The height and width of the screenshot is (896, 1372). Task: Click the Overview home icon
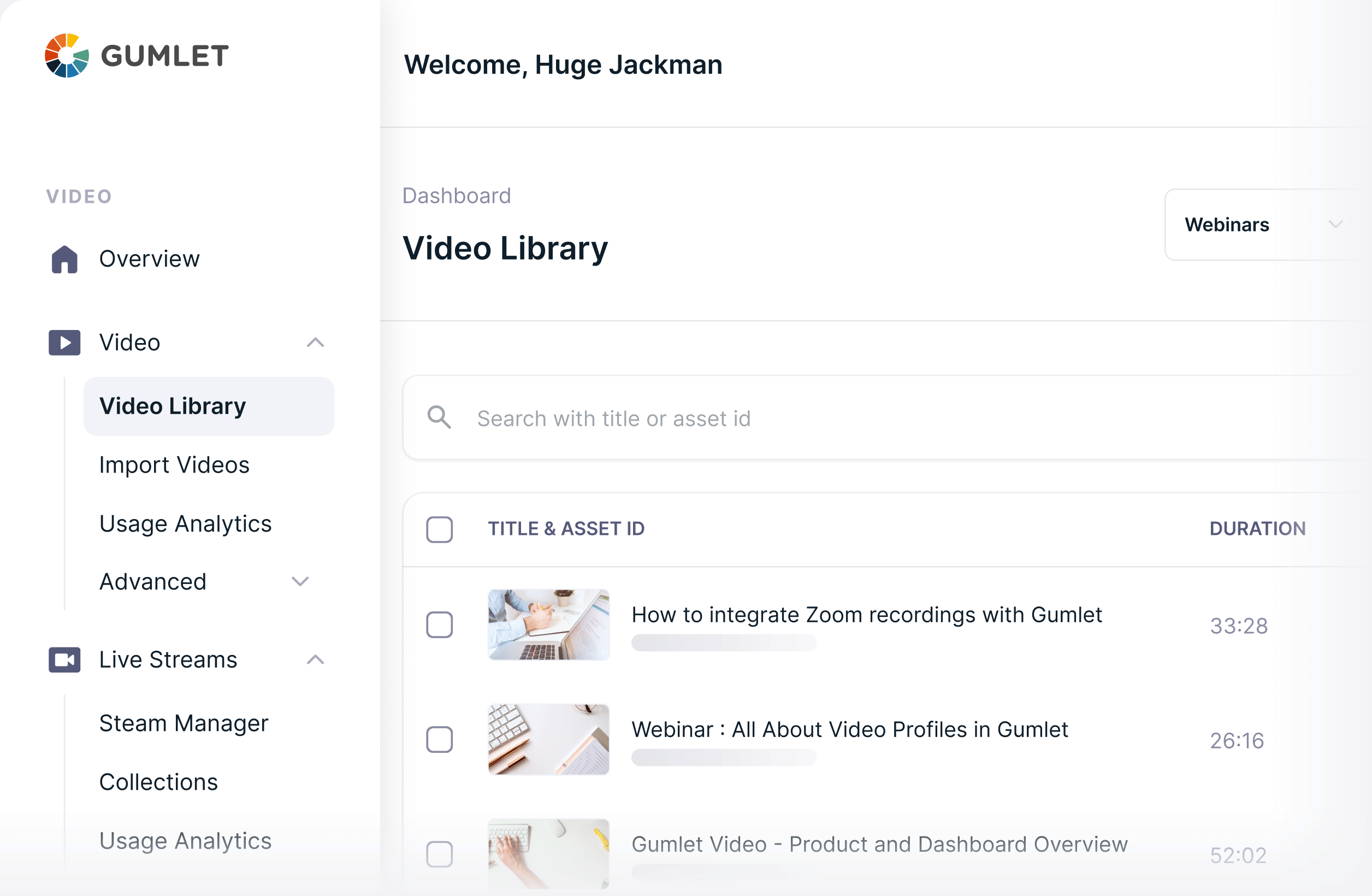coord(64,259)
